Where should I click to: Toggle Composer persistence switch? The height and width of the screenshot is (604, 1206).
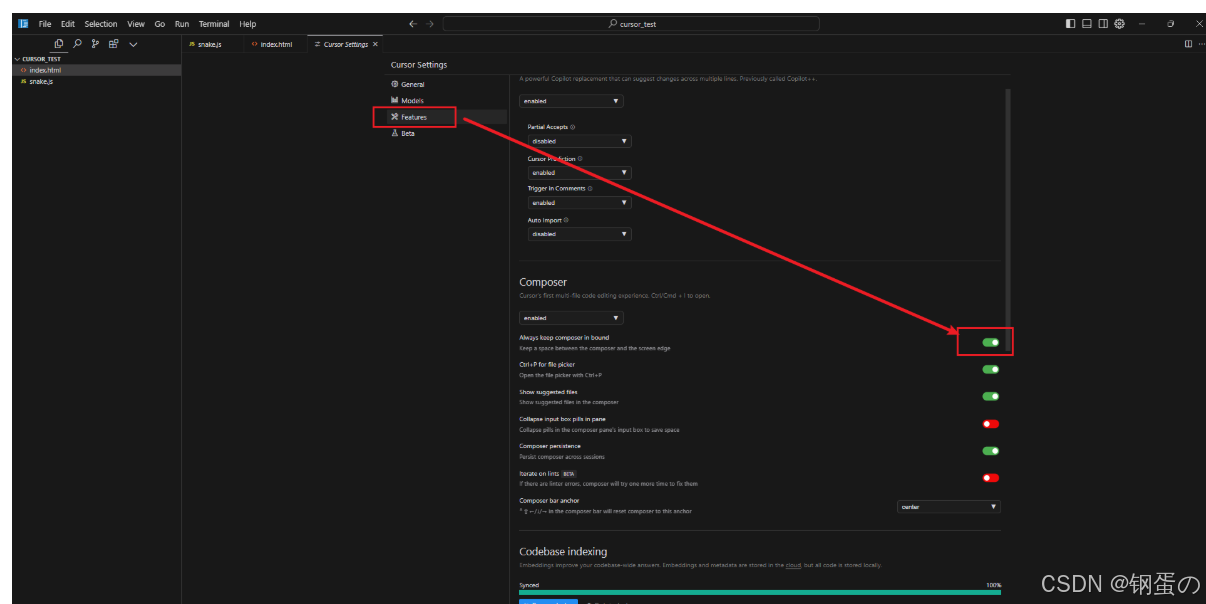[990, 451]
